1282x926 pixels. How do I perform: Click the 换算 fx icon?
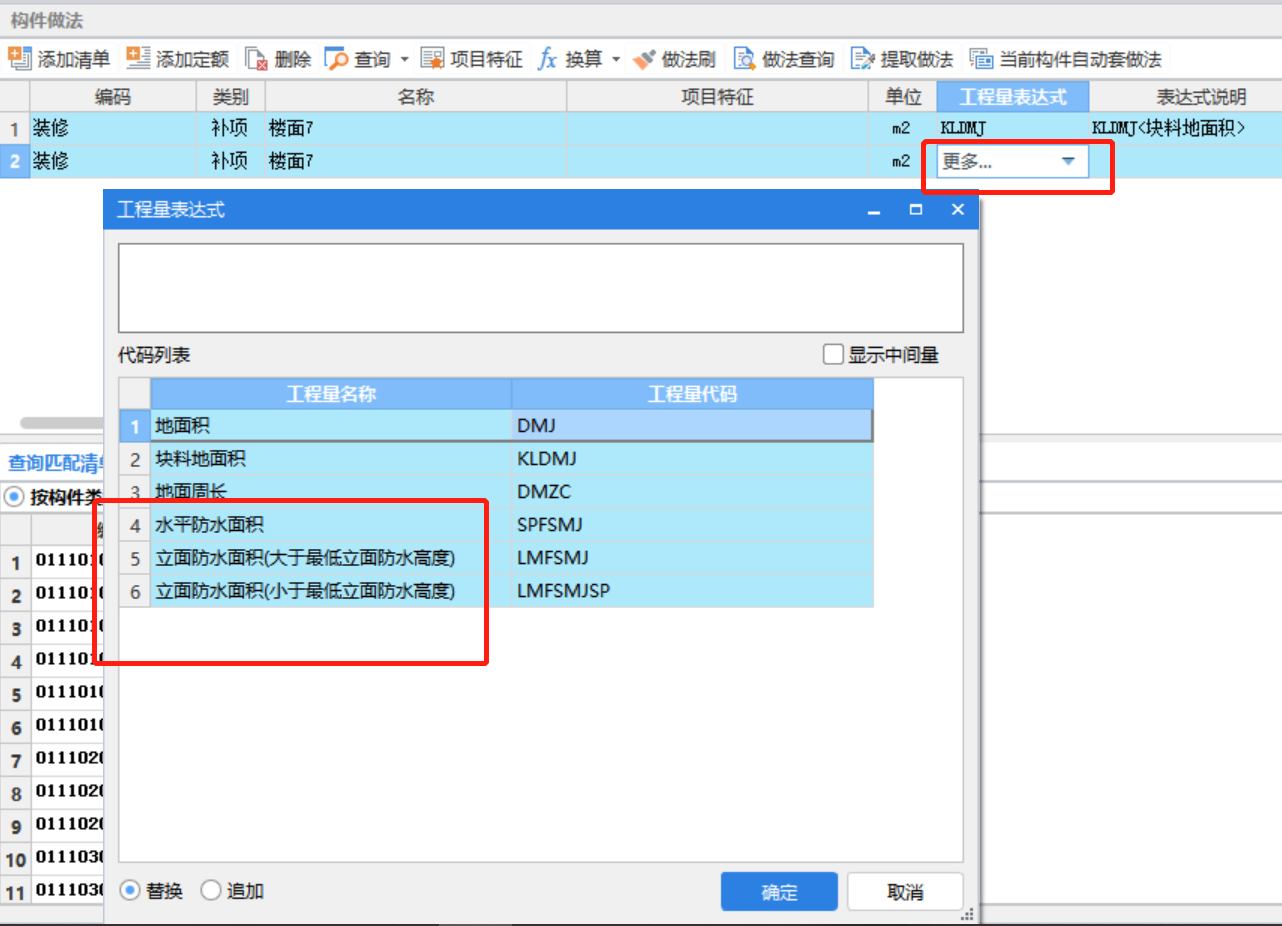click(x=547, y=59)
